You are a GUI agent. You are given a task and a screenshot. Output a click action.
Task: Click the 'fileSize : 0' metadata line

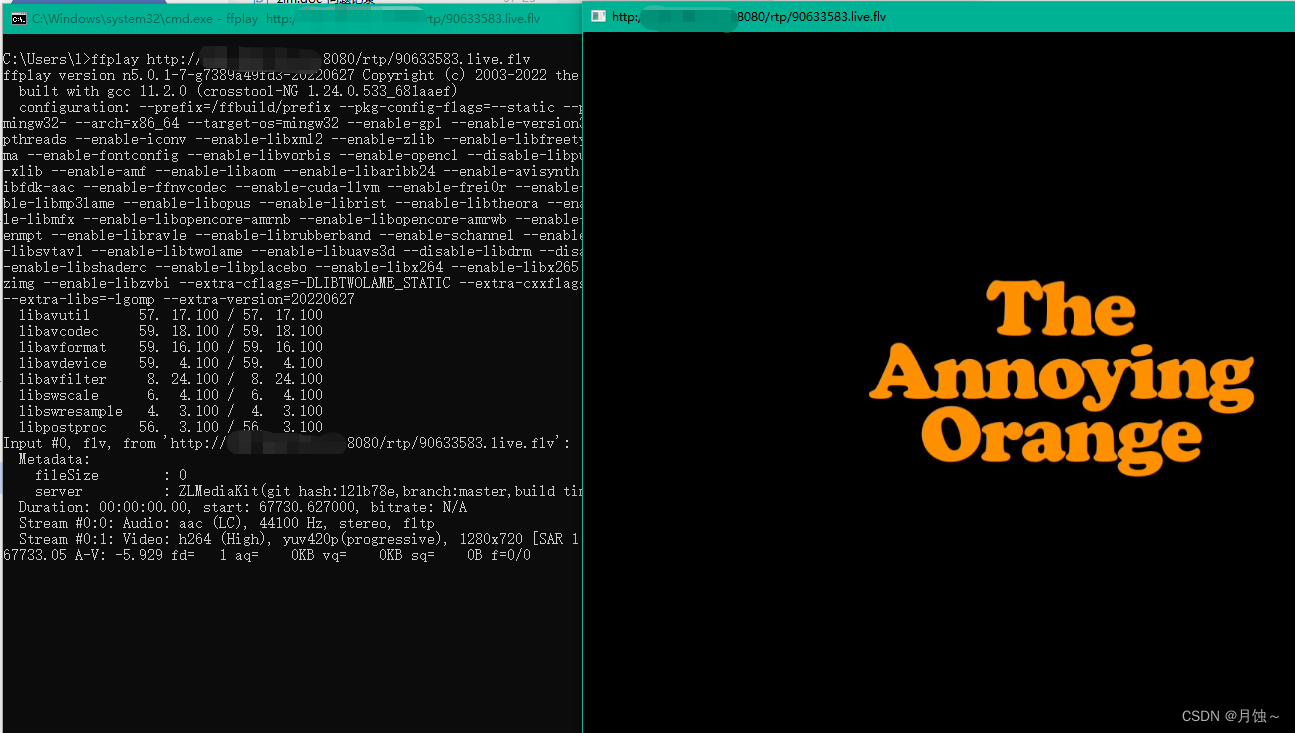pyautogui.click(x=111, y=475)
